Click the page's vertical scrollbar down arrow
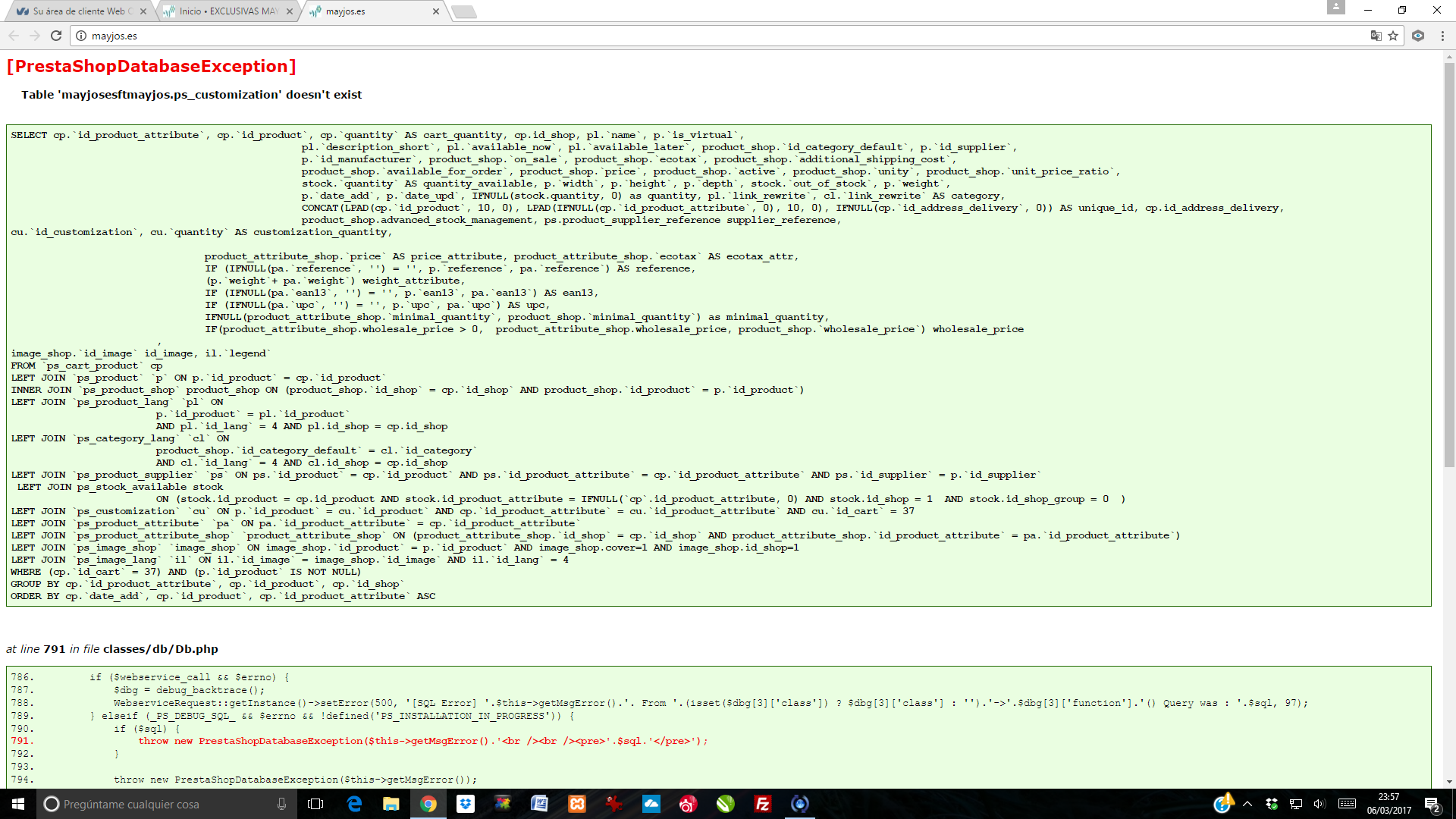This screenshot has width=1456, height=819. (1449, 781)
